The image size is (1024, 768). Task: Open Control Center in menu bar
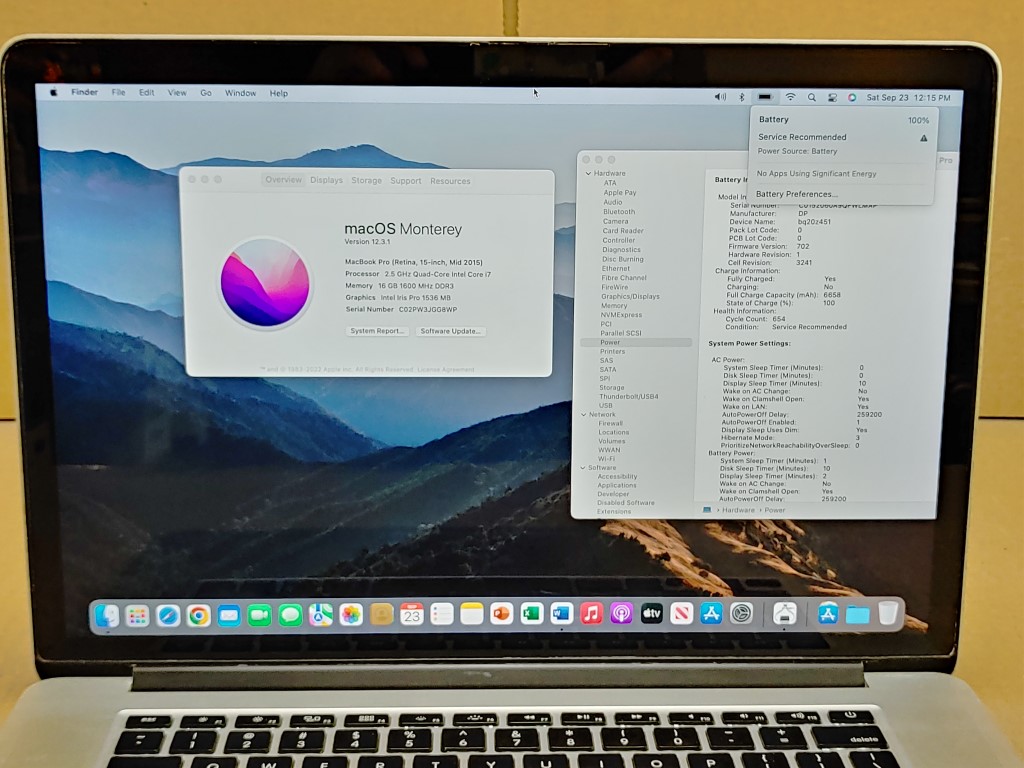point(832,97)
